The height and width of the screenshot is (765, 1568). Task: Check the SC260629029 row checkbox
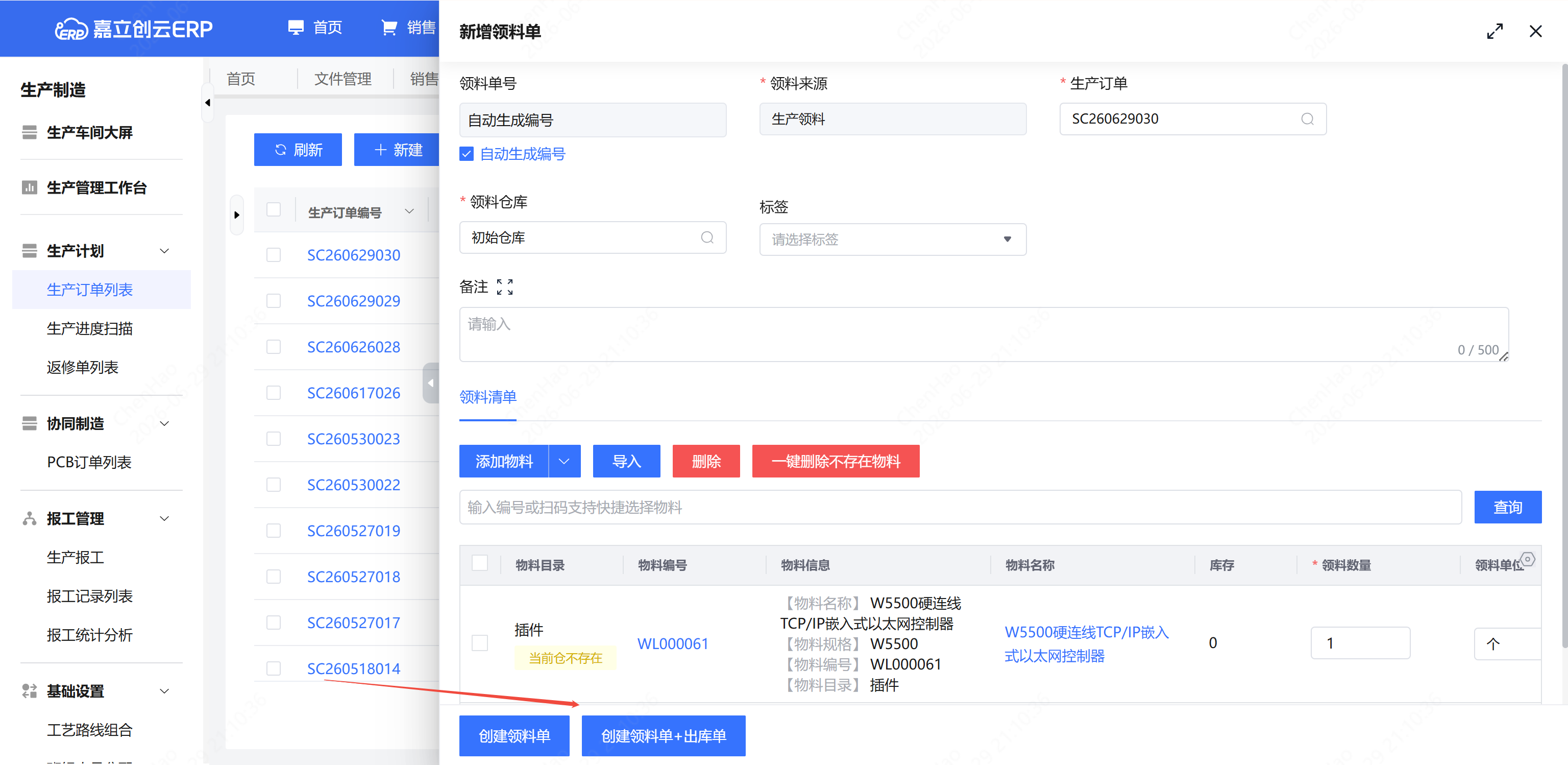(x=274, y=301)
